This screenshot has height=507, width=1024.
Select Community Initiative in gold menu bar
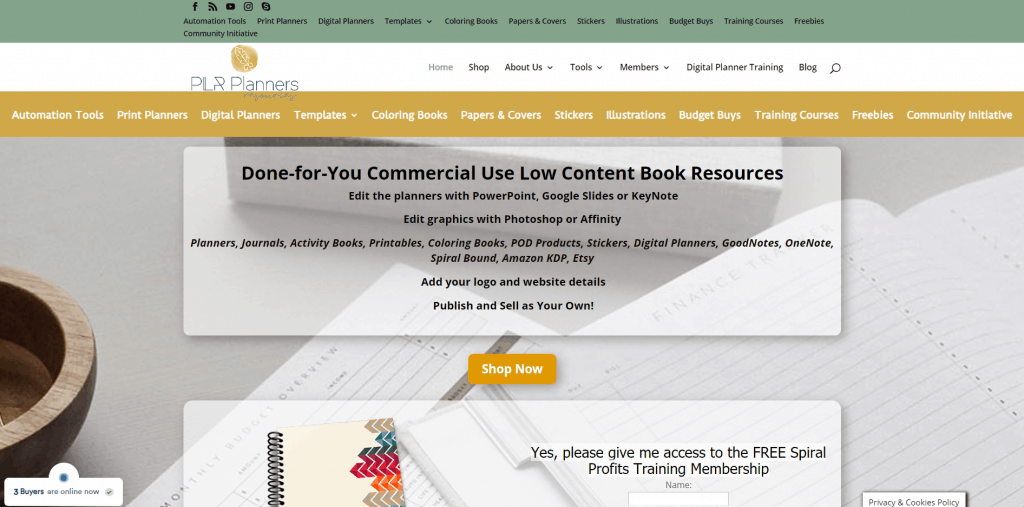point(959,115)
